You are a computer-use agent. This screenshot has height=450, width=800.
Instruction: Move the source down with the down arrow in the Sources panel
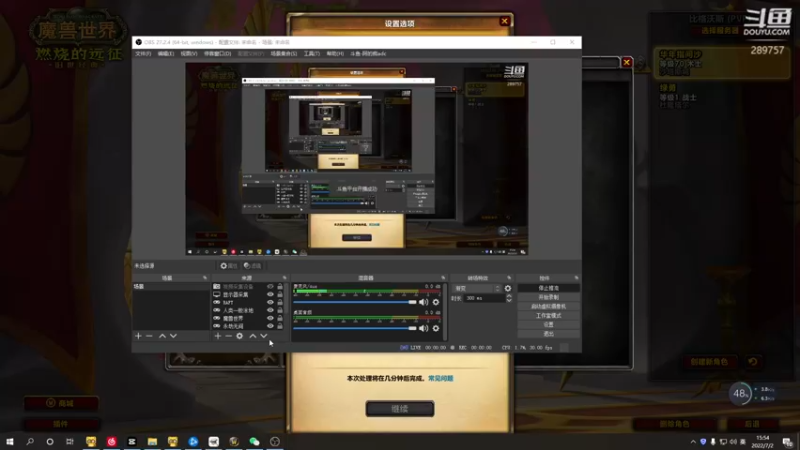tap(264, 336)
